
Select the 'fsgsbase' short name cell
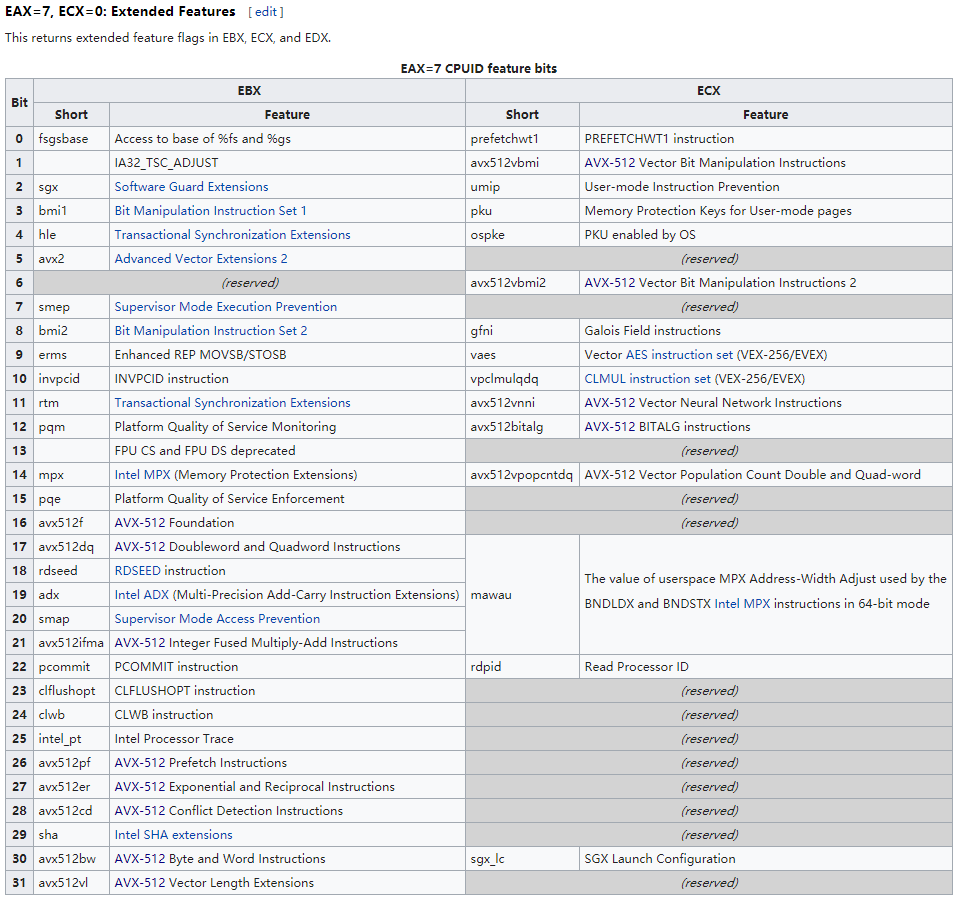[x=72, y=139]
